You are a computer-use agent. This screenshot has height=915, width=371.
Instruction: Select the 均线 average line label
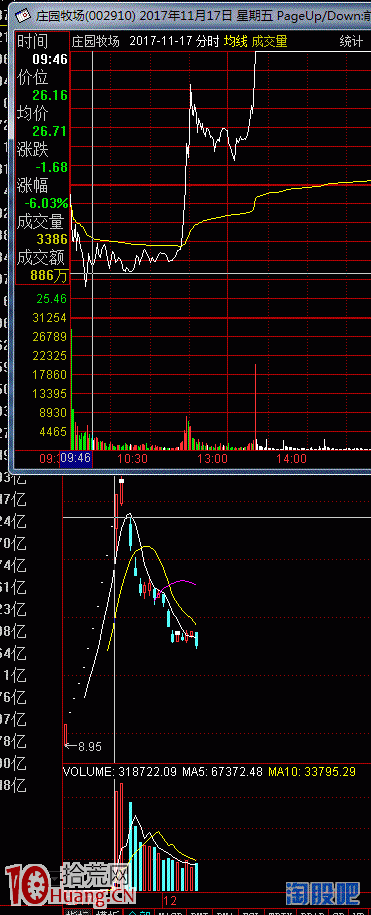pos(235,41)
